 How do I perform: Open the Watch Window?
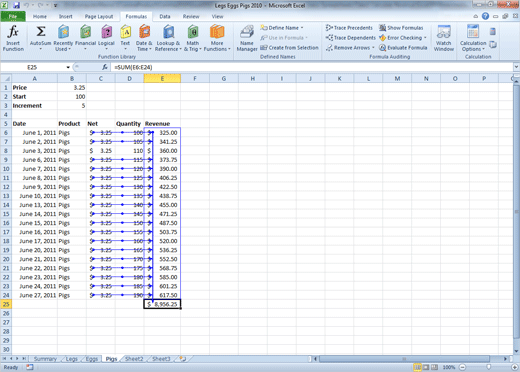(444, 38)
